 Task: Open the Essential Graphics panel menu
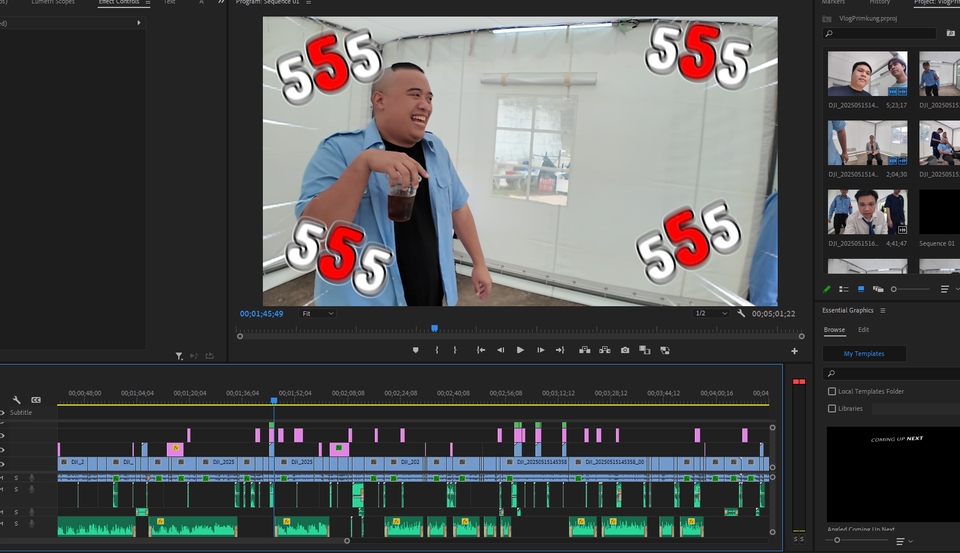(882, 311)
